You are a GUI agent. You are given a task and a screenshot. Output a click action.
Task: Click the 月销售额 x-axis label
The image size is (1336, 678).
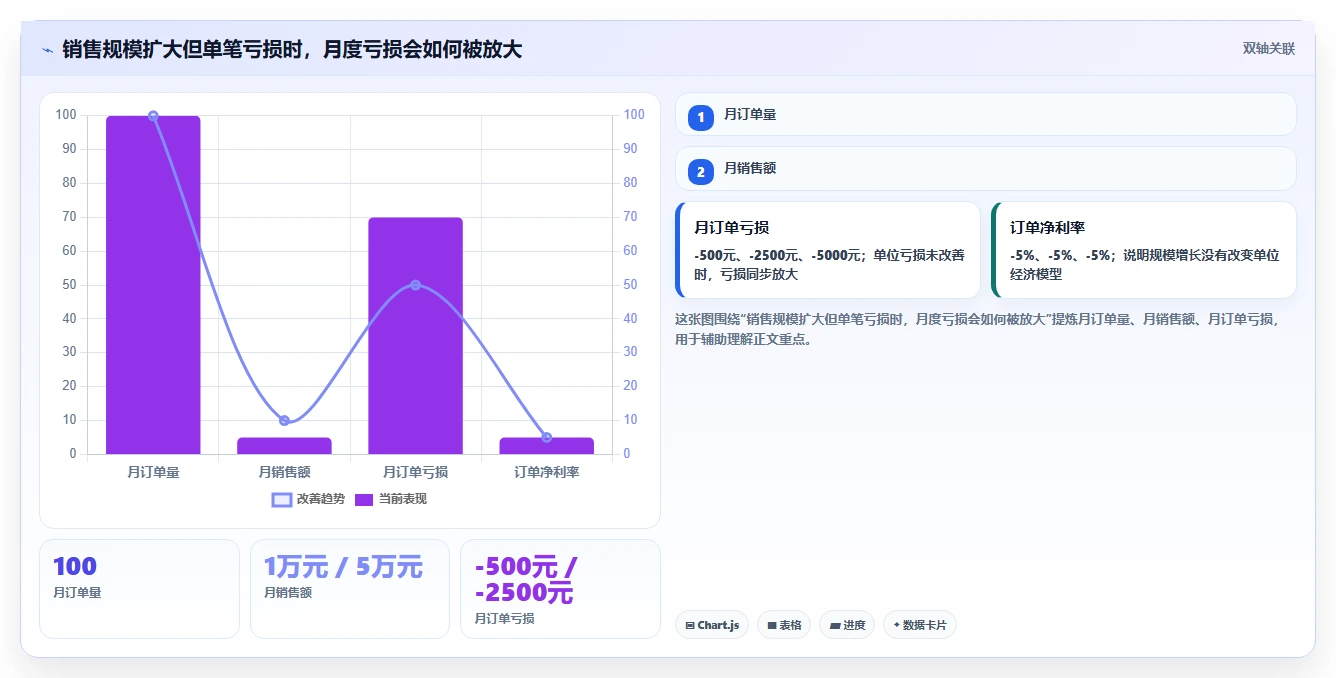pyautogui.click(x=284, y=472)
